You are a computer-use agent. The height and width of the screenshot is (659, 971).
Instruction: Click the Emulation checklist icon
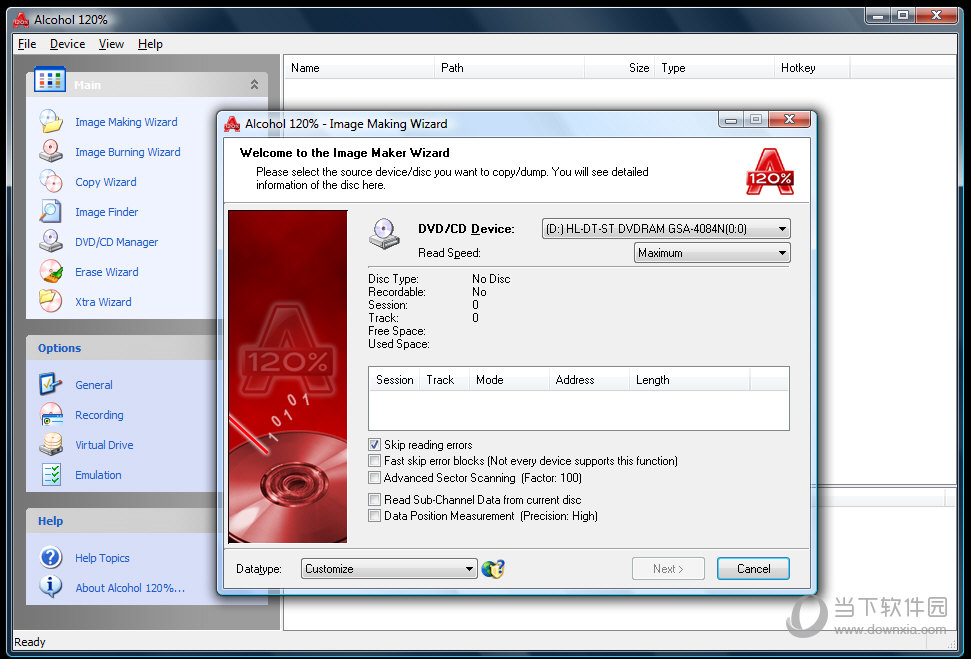pyautogui.click(x=51, y=474)
